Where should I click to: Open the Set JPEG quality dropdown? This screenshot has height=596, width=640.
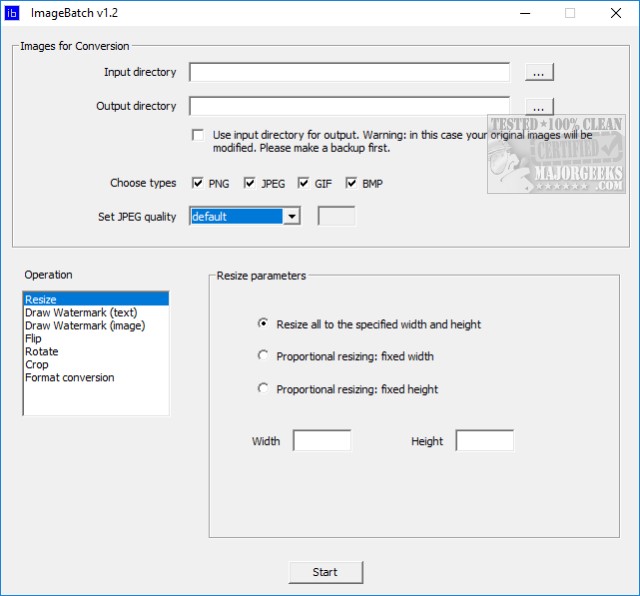292,216
